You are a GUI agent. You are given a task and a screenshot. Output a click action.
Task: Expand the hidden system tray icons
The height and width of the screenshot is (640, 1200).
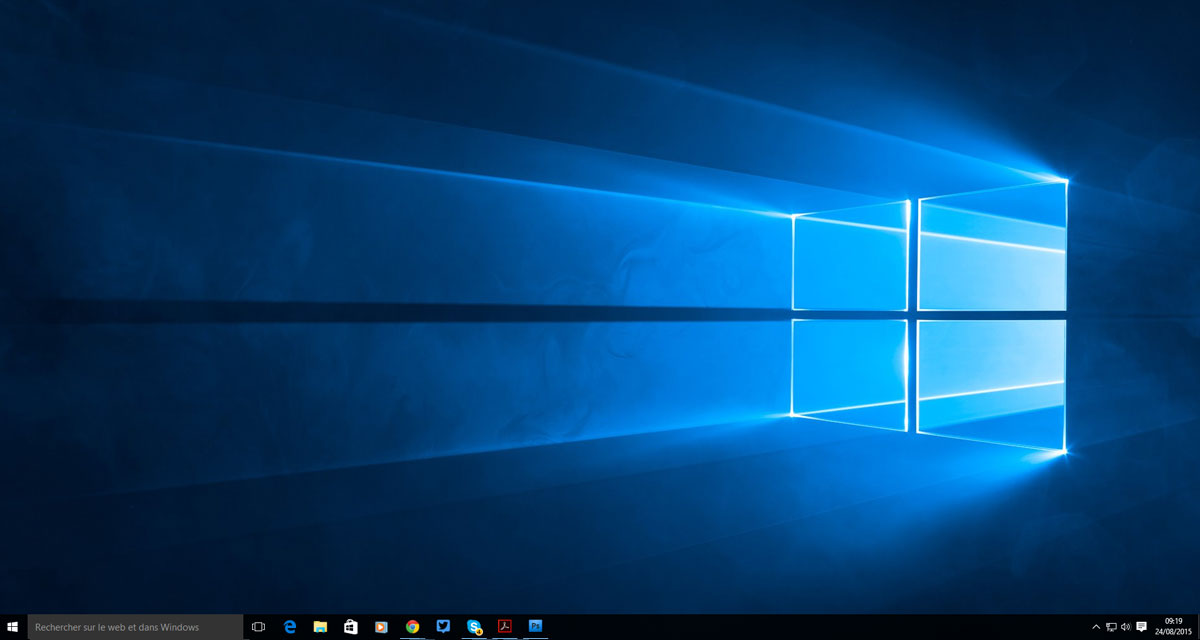1096,627
